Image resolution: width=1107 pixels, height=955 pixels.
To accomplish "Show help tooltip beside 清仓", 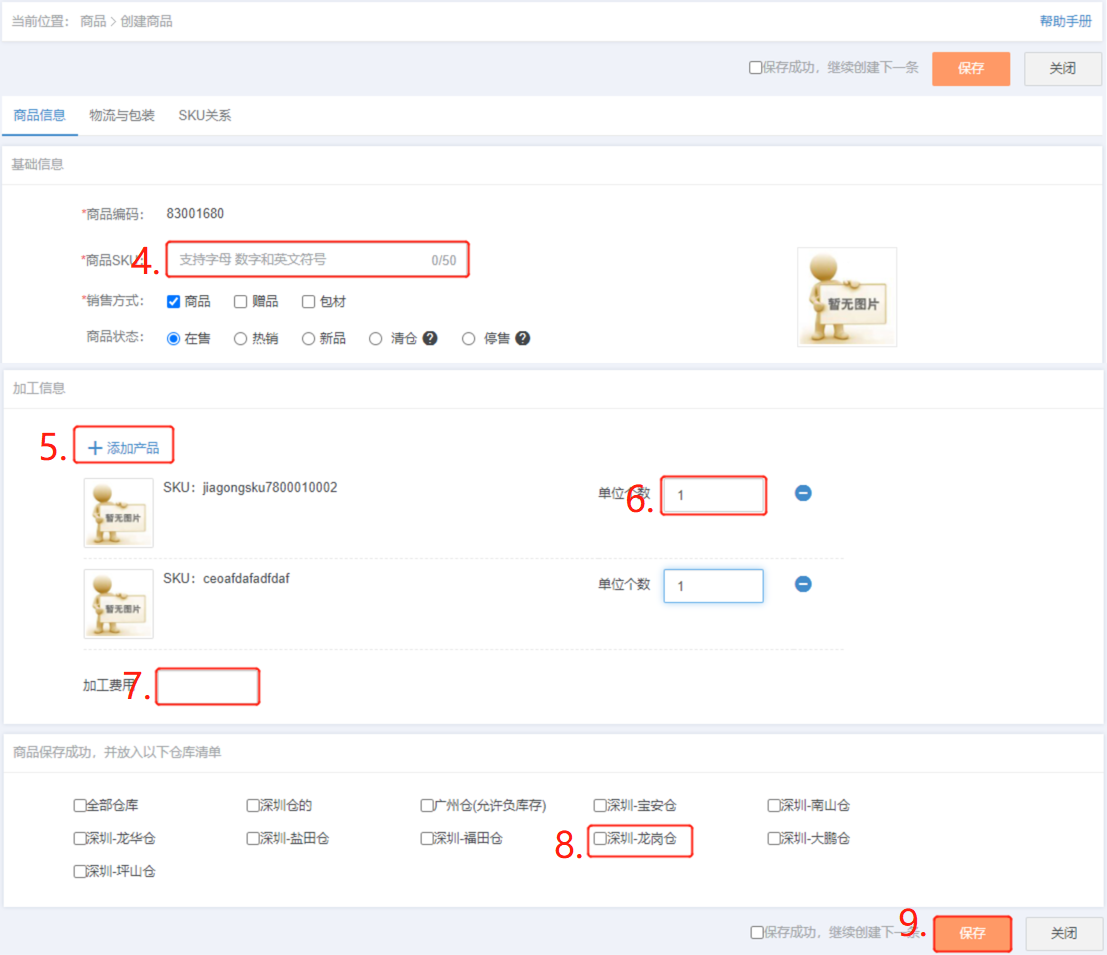I will point(430,338).
